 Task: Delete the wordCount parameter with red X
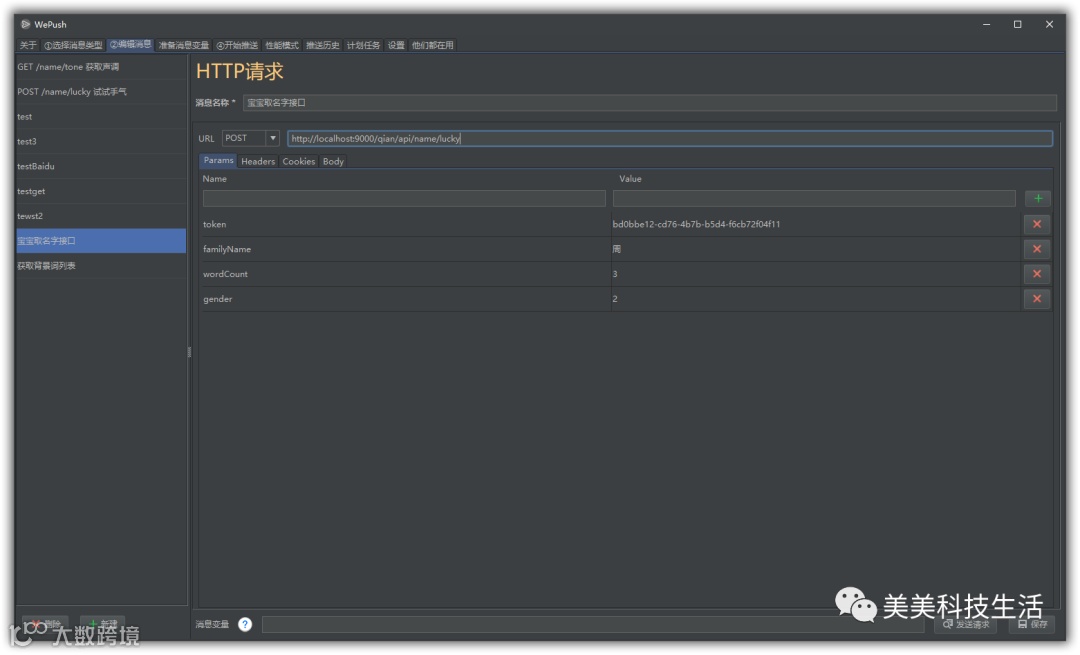point(1037,273)
